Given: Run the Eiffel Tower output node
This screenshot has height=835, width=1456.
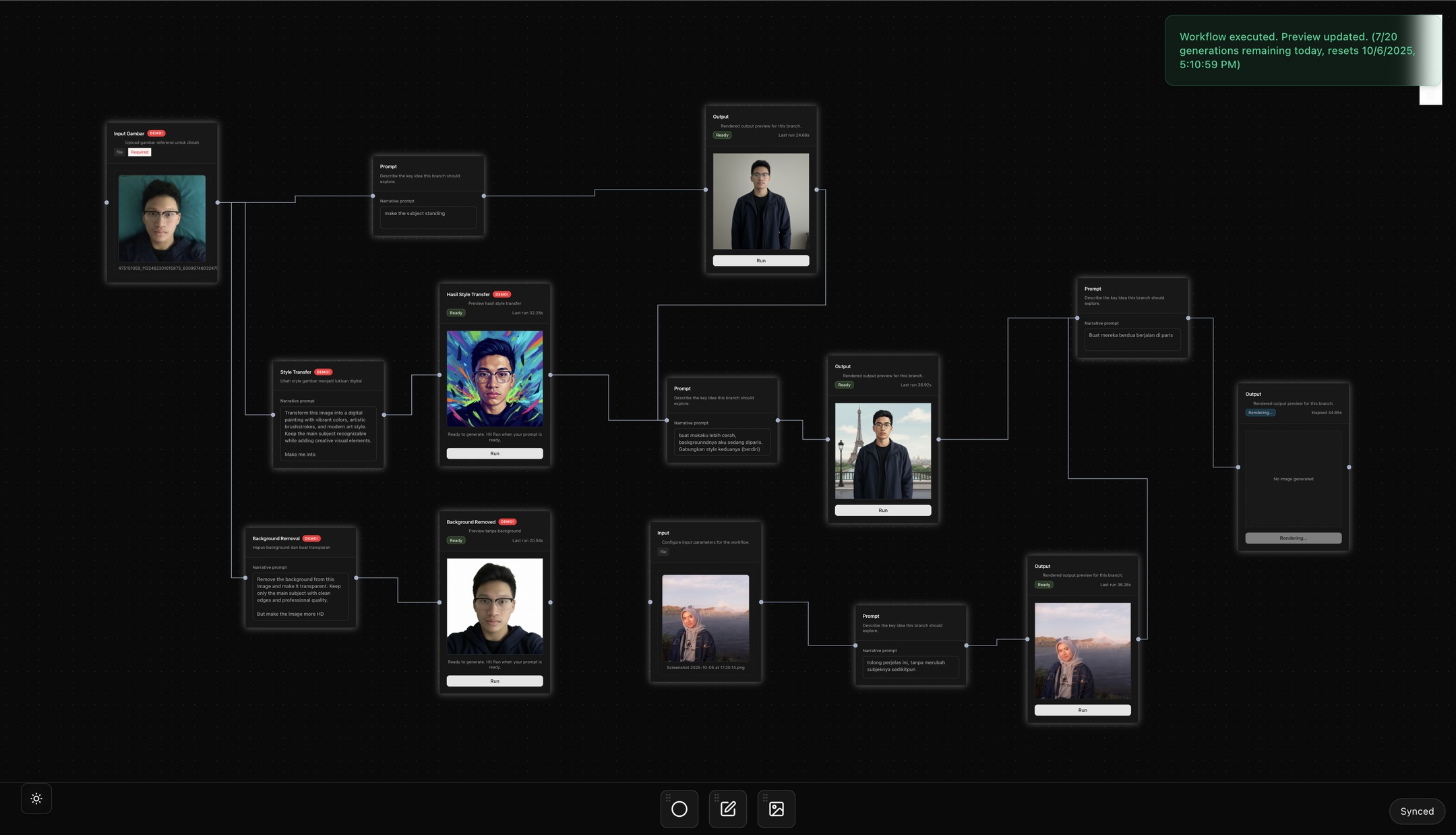Looking at the screenshot, I should [882, 511].
